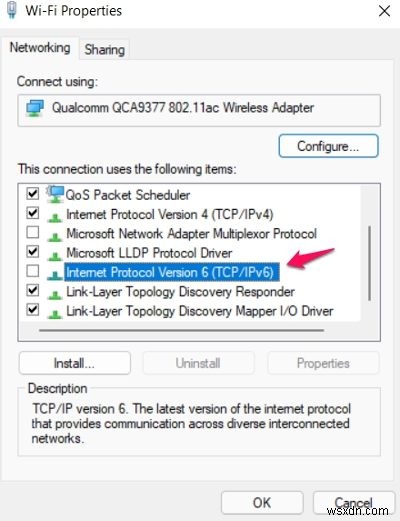Select the Networking tab
Image resolution: width=400 pixels, height=521 pixels.
tap(40, 47)
